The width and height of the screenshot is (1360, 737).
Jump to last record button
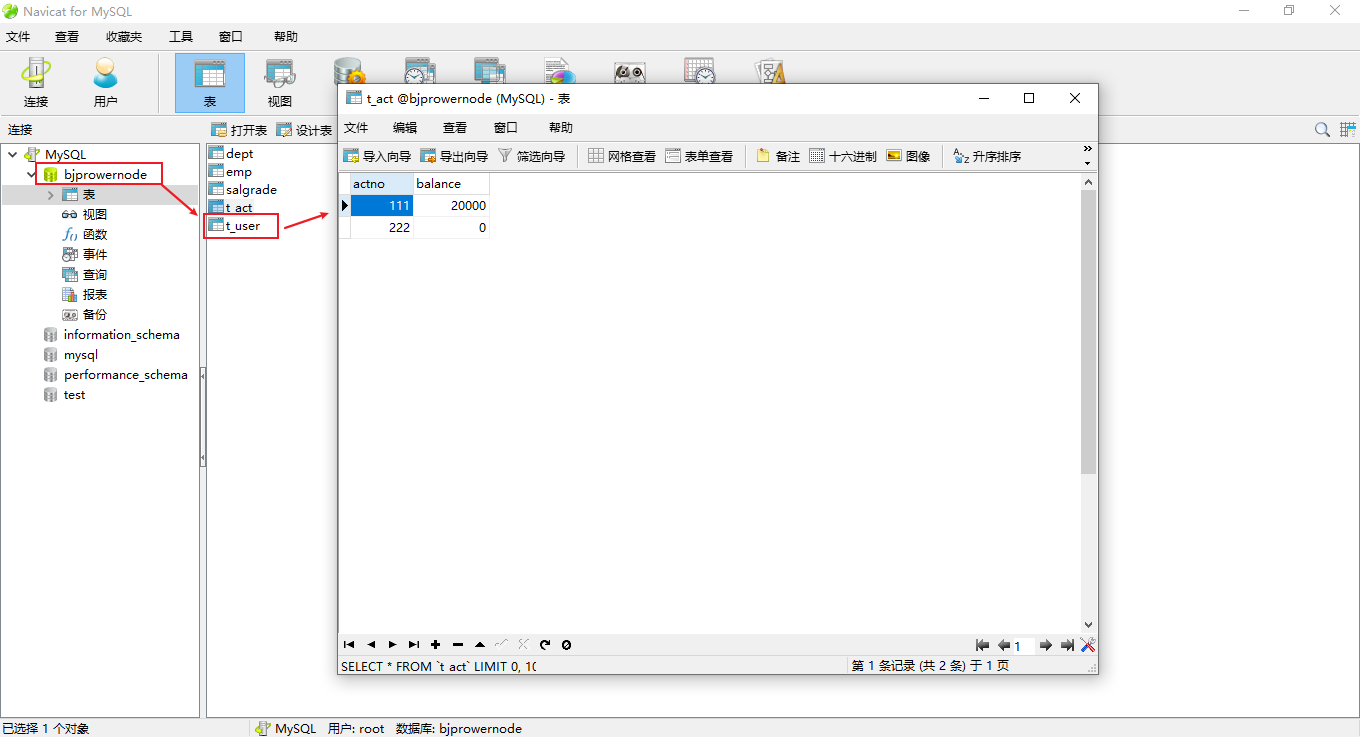point(414,645)
